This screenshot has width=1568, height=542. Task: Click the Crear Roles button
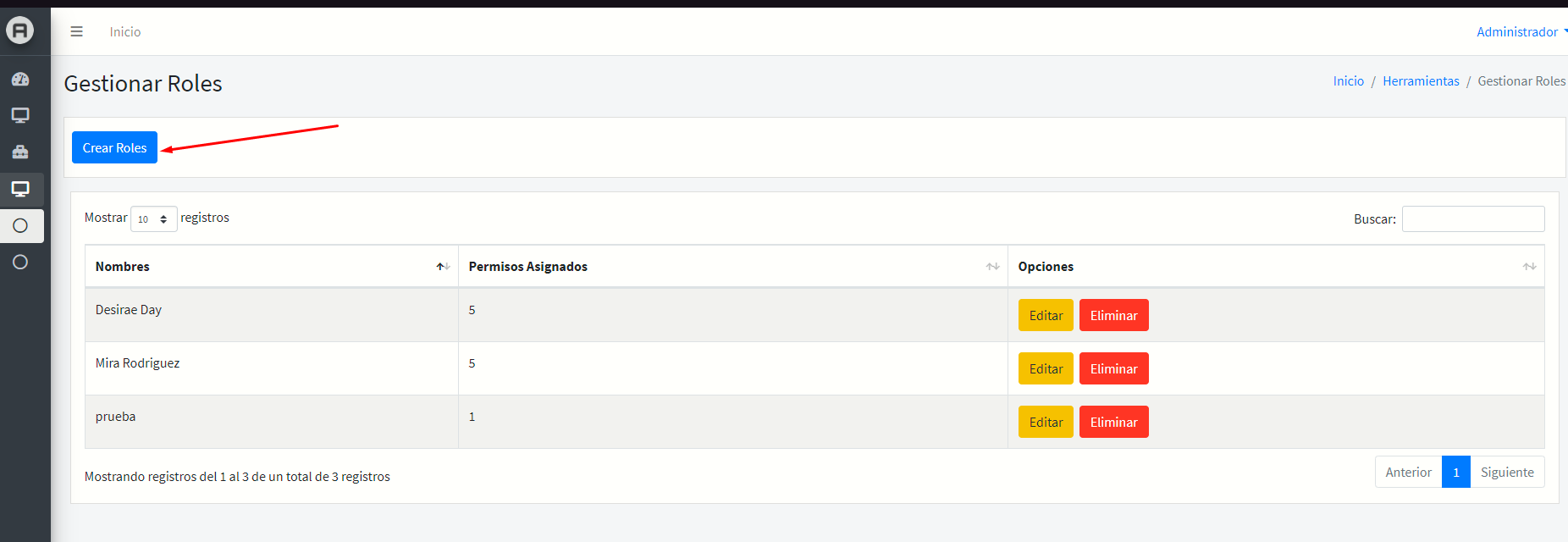coord(114,147)
